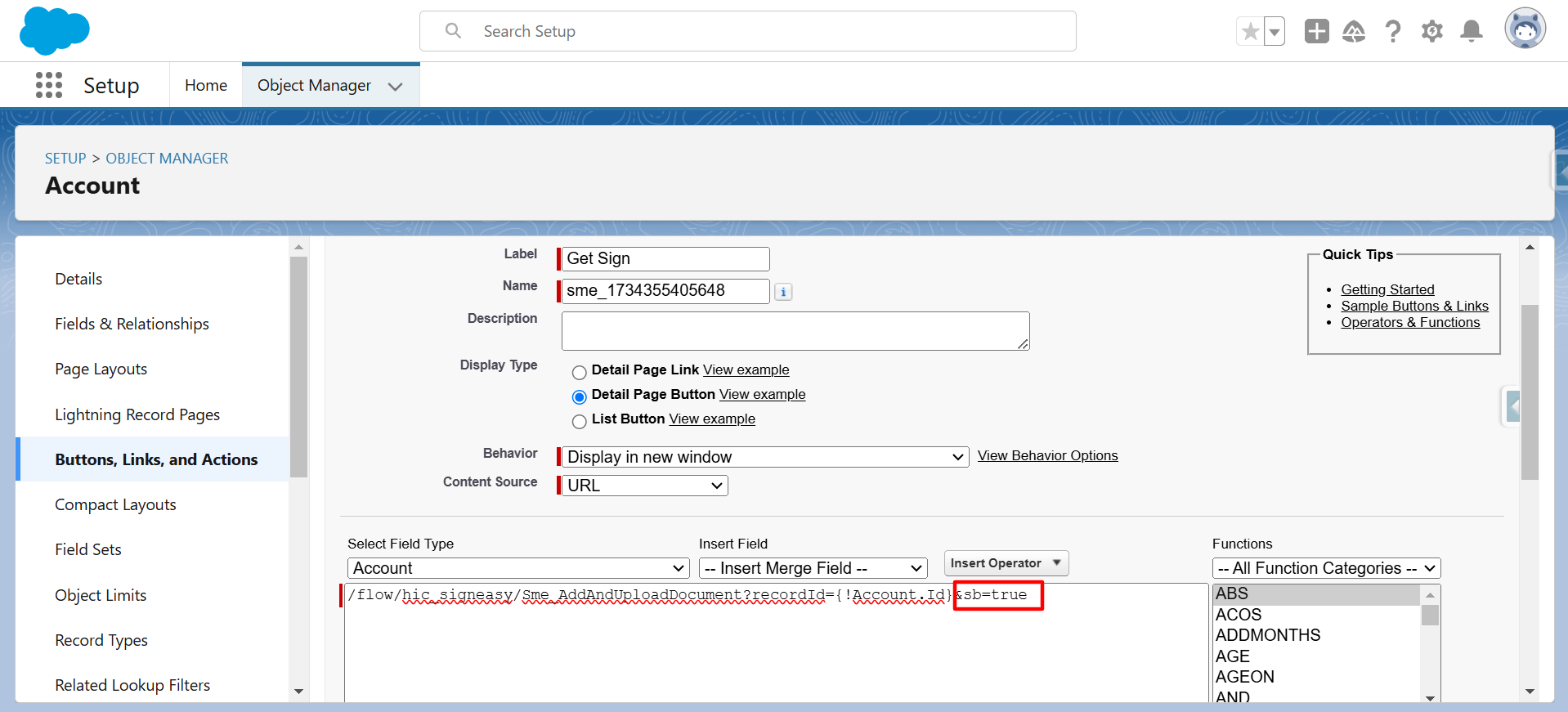Select the ACOS function in the list
The image size is (1568, 712).
tap(1316, 615)
